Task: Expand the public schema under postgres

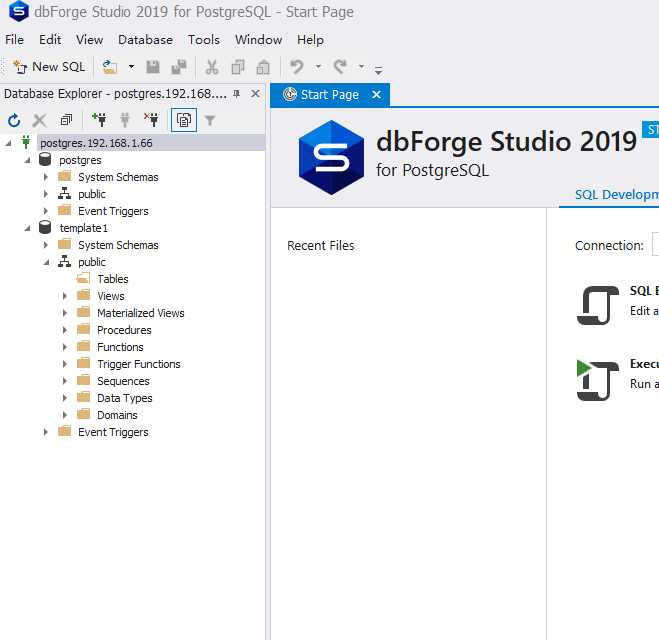Action: (46, 194)
